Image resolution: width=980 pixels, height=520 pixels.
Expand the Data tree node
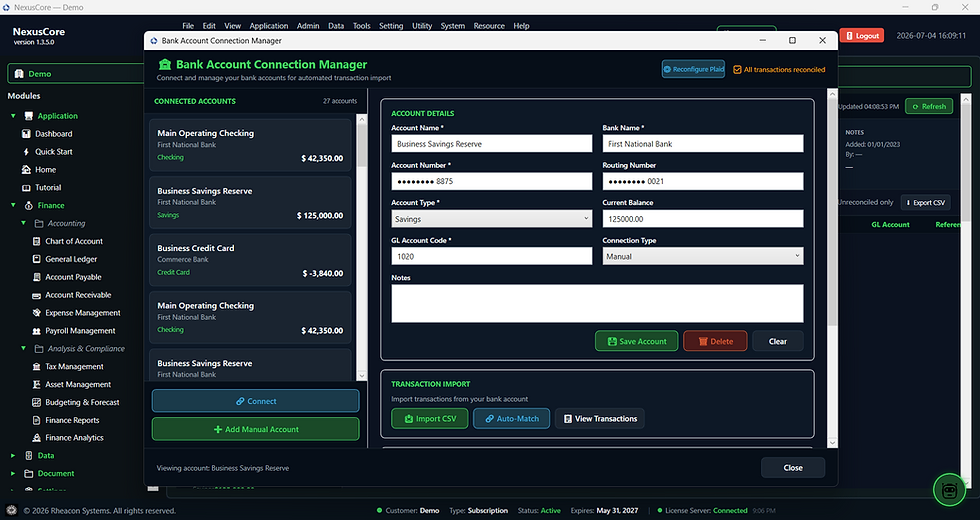tap(13, 456)
